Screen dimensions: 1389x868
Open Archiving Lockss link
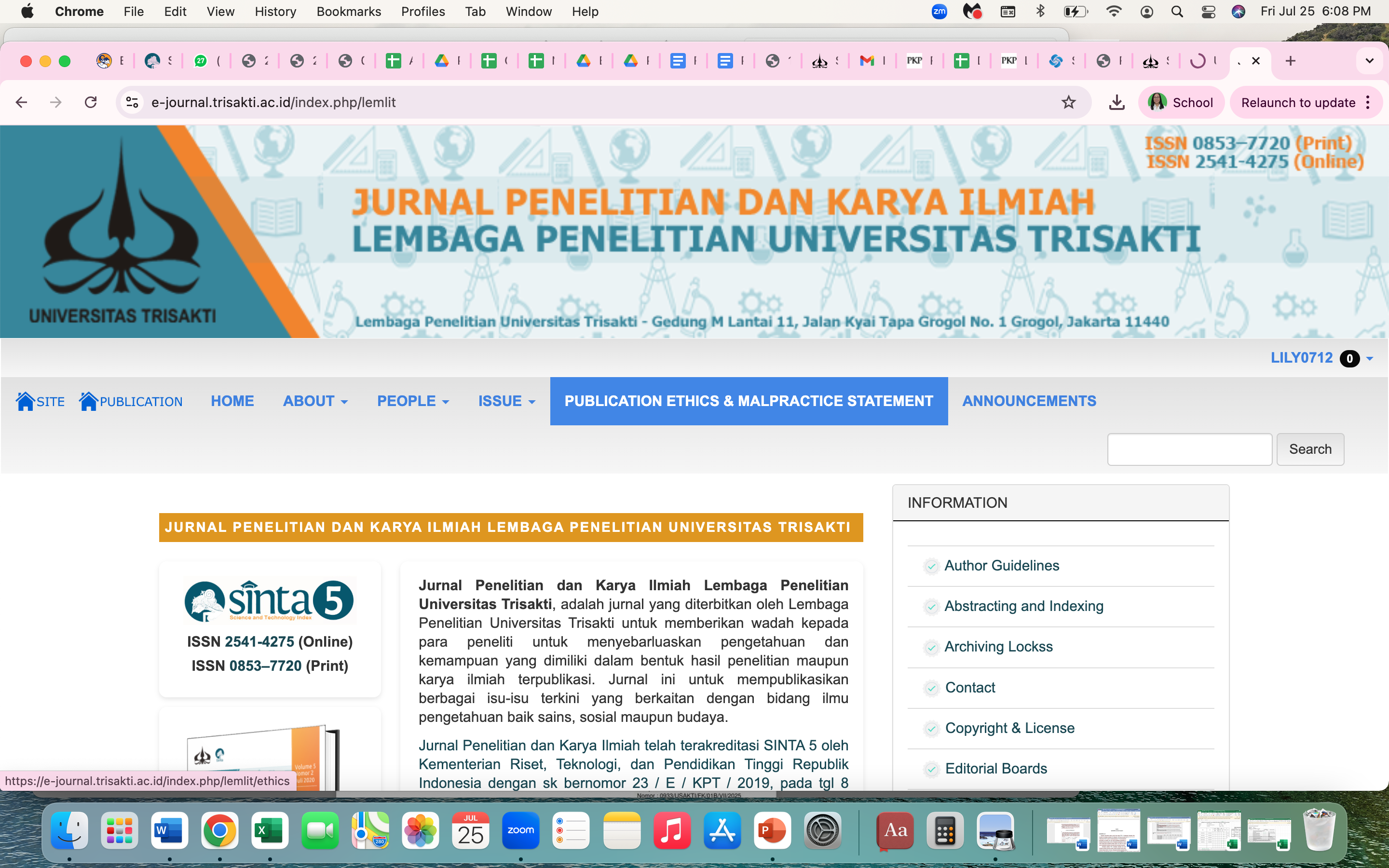click(x=999, y=646)
